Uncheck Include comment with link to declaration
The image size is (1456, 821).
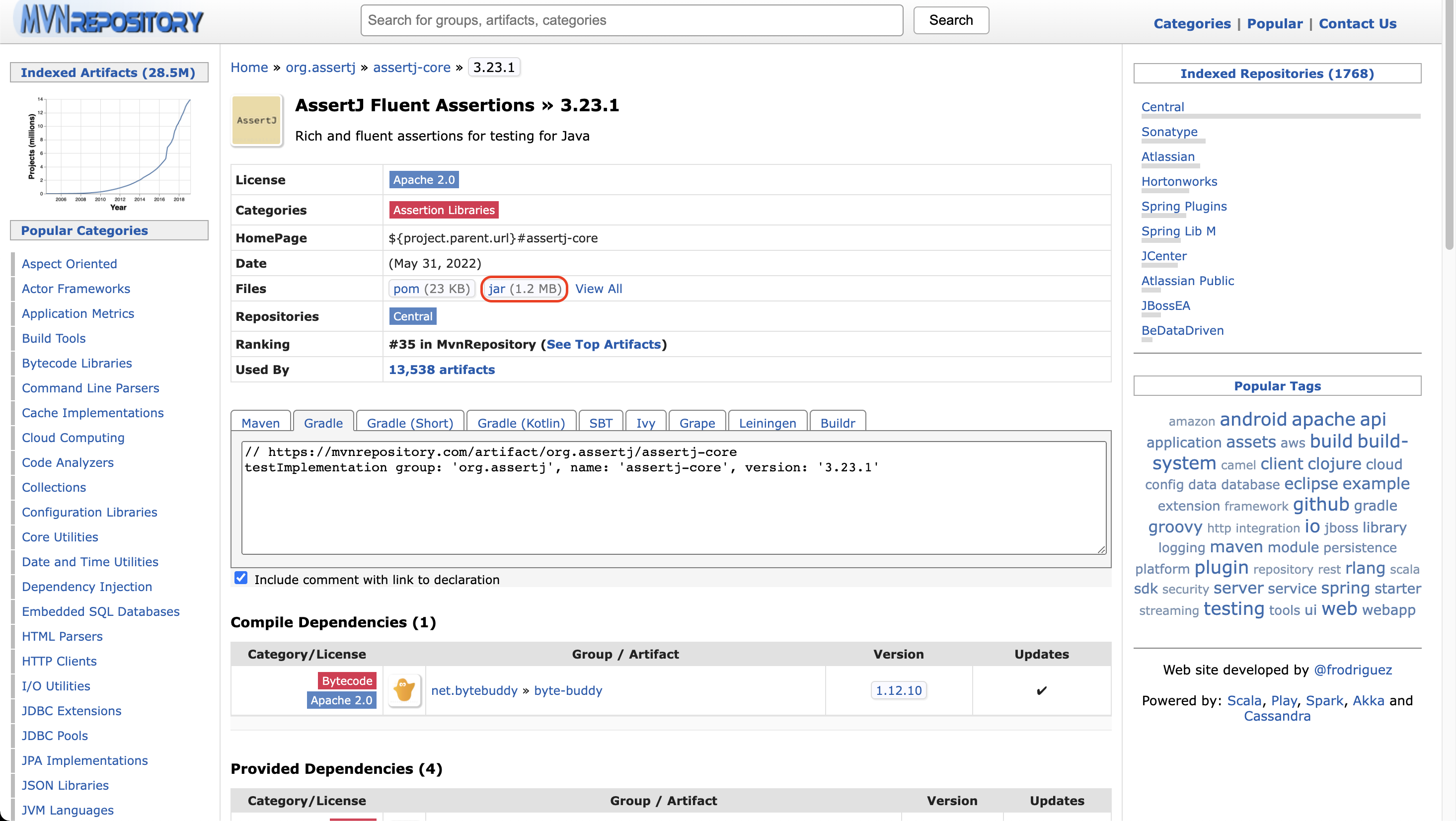click(241, 578)
